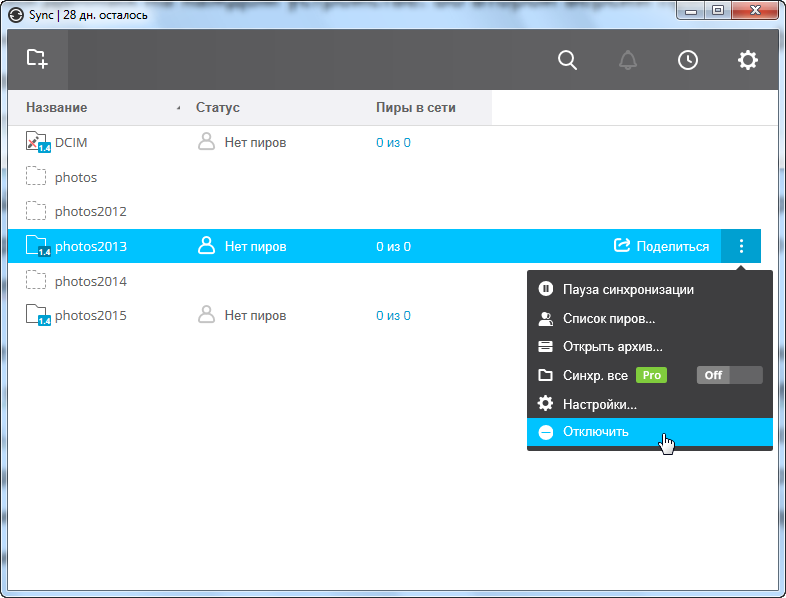This screenshot has width=786, height=598.
Task: Click Нет пиров text in DCIM row
Action: coord(255,142)
